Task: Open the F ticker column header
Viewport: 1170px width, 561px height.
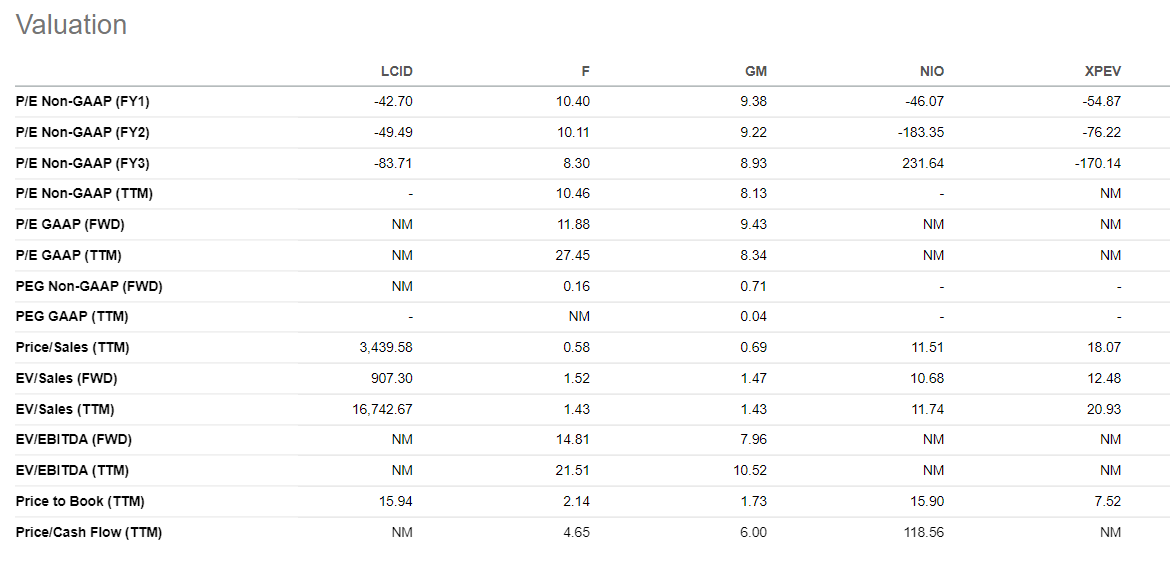Action: tap(585, 71)
